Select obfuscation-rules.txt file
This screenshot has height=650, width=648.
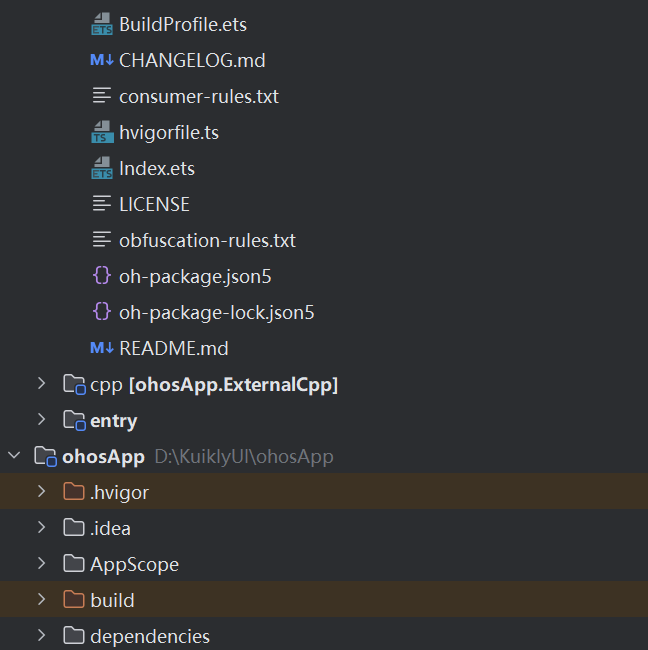[208, 240]
